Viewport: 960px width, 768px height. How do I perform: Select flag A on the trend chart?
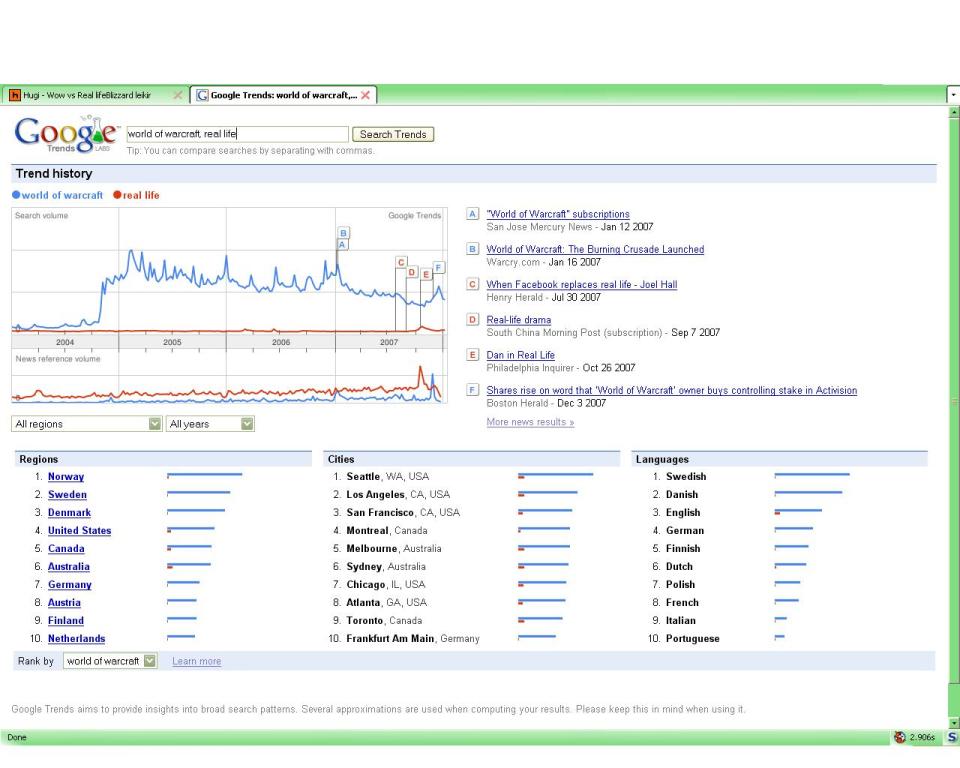(x=342, y=244)
